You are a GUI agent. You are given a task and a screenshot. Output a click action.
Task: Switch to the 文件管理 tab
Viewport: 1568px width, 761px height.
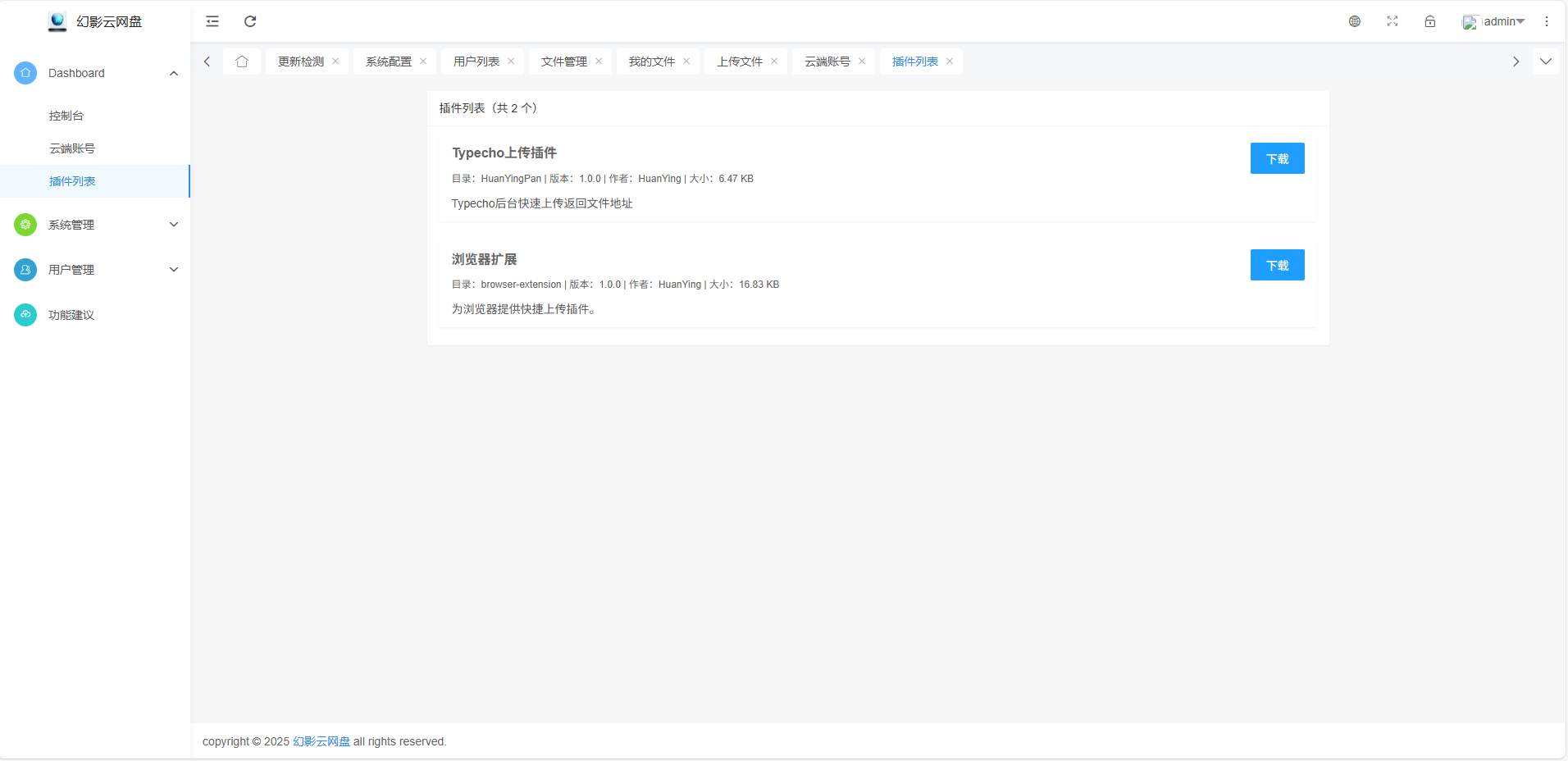pos(564,62)
